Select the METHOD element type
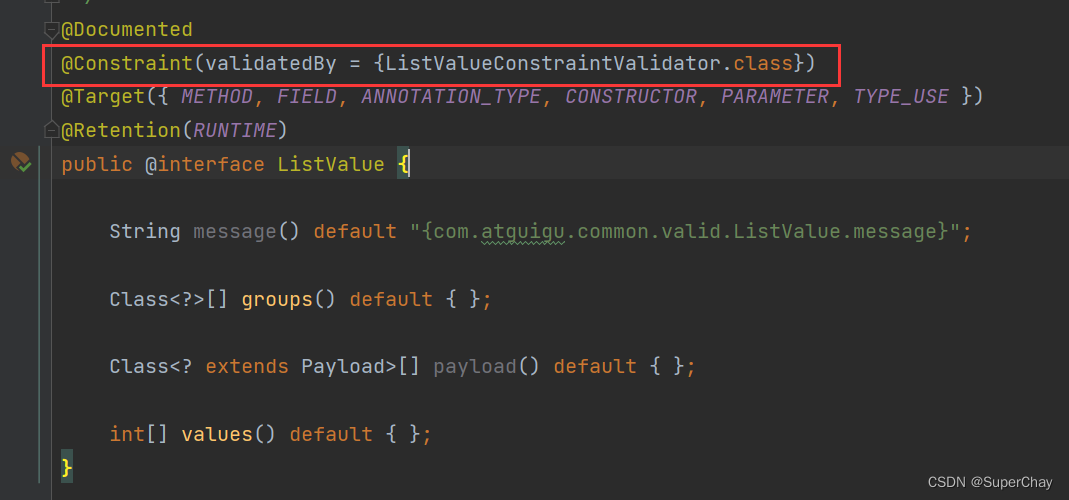 point(217,97)
